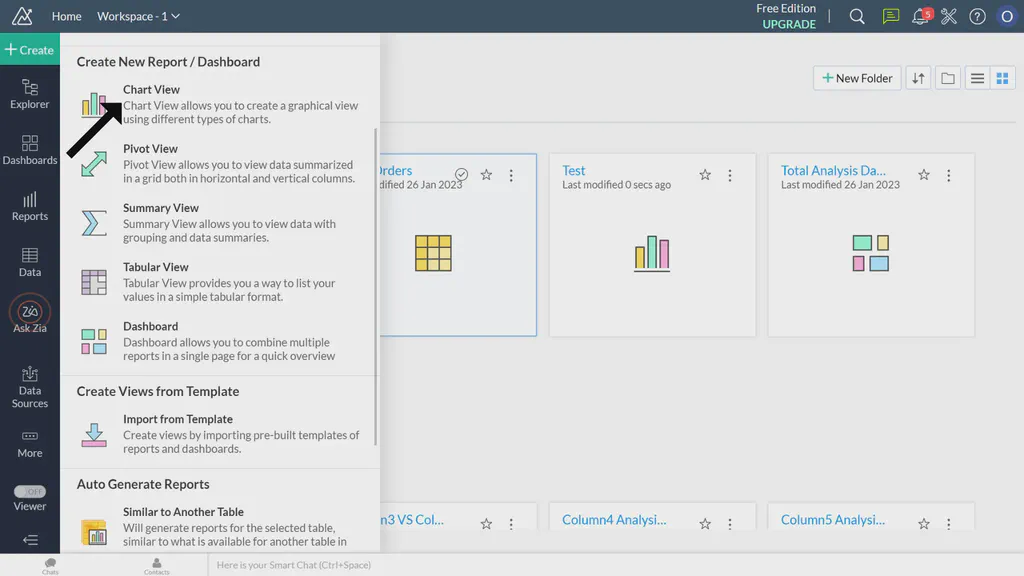Click the search icon in the top bar
The image size is (1024, 576).
[x=857, y=16]
